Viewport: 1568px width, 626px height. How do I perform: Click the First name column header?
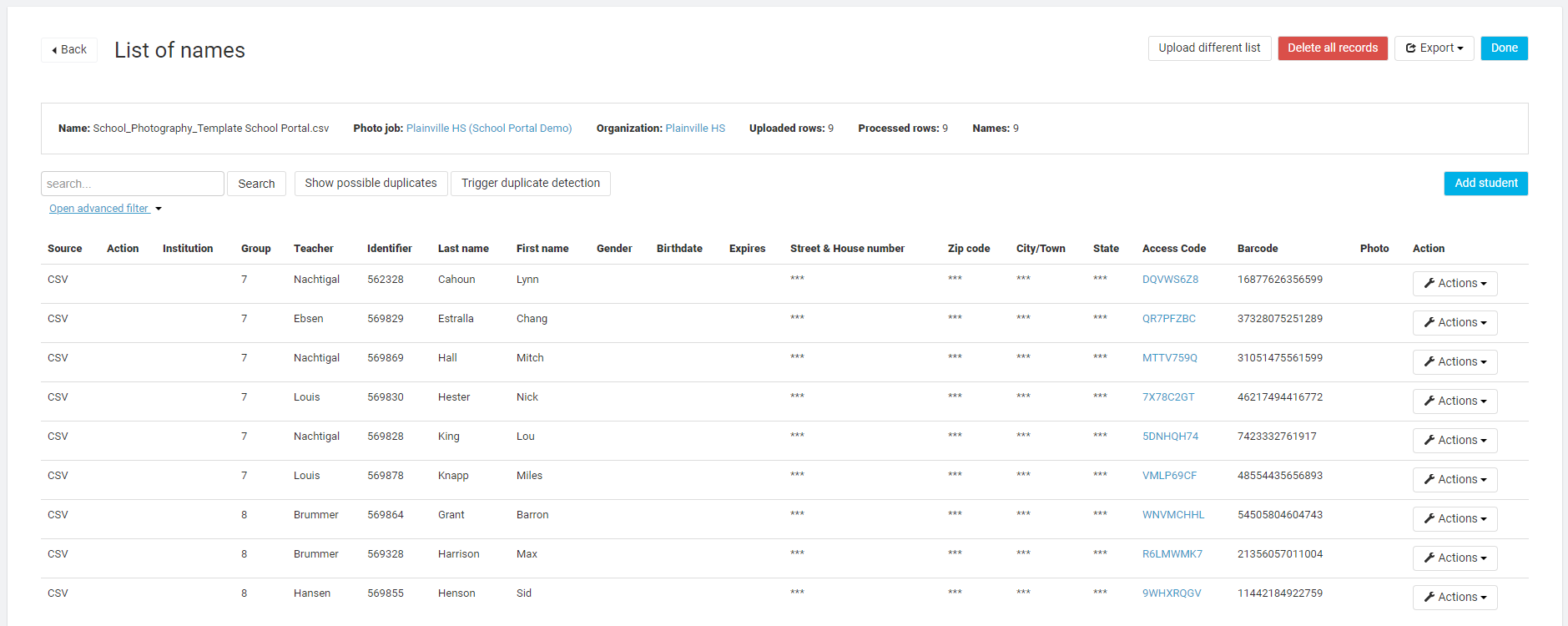tap(542, 249)
